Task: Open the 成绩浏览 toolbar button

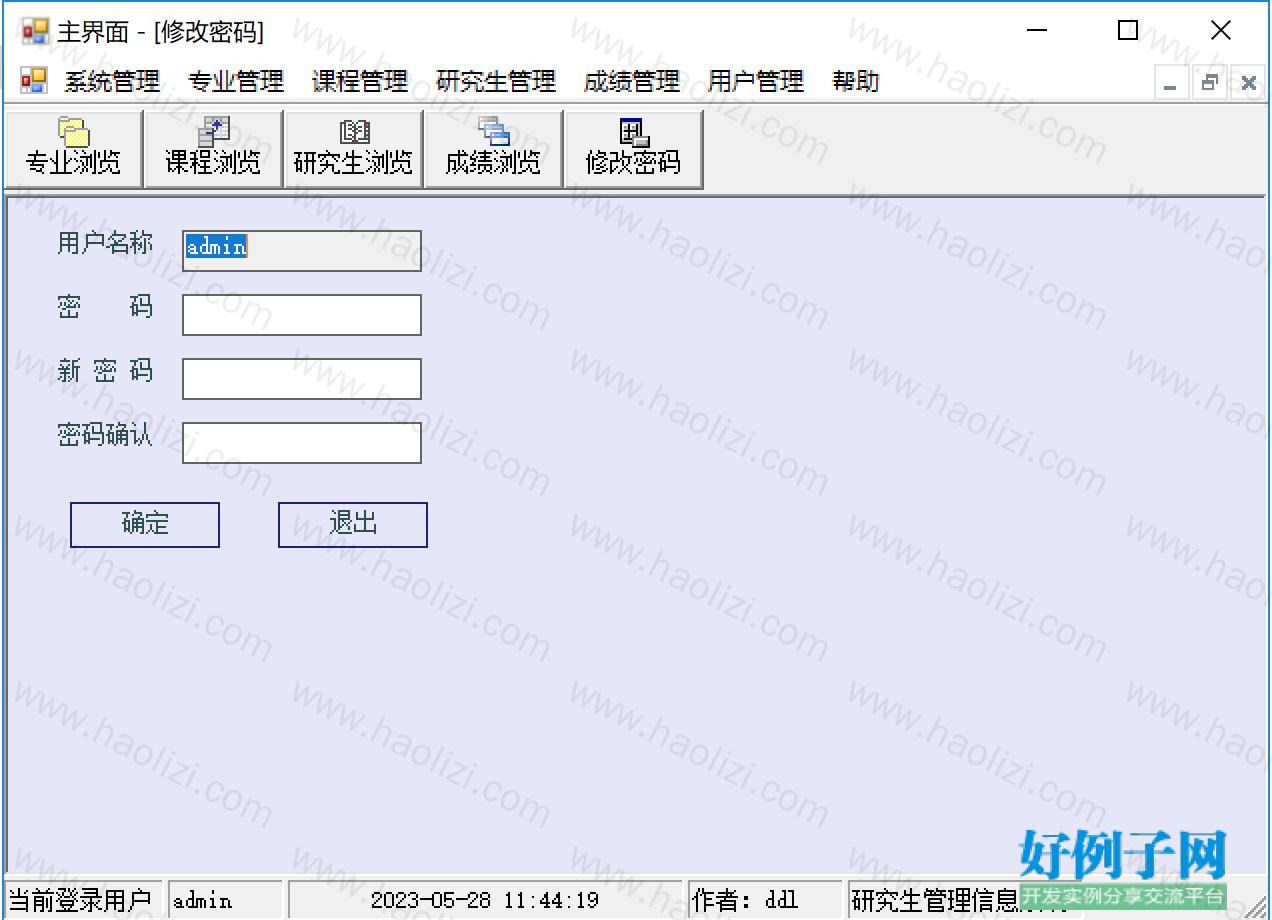Action: tap(494, 149)
